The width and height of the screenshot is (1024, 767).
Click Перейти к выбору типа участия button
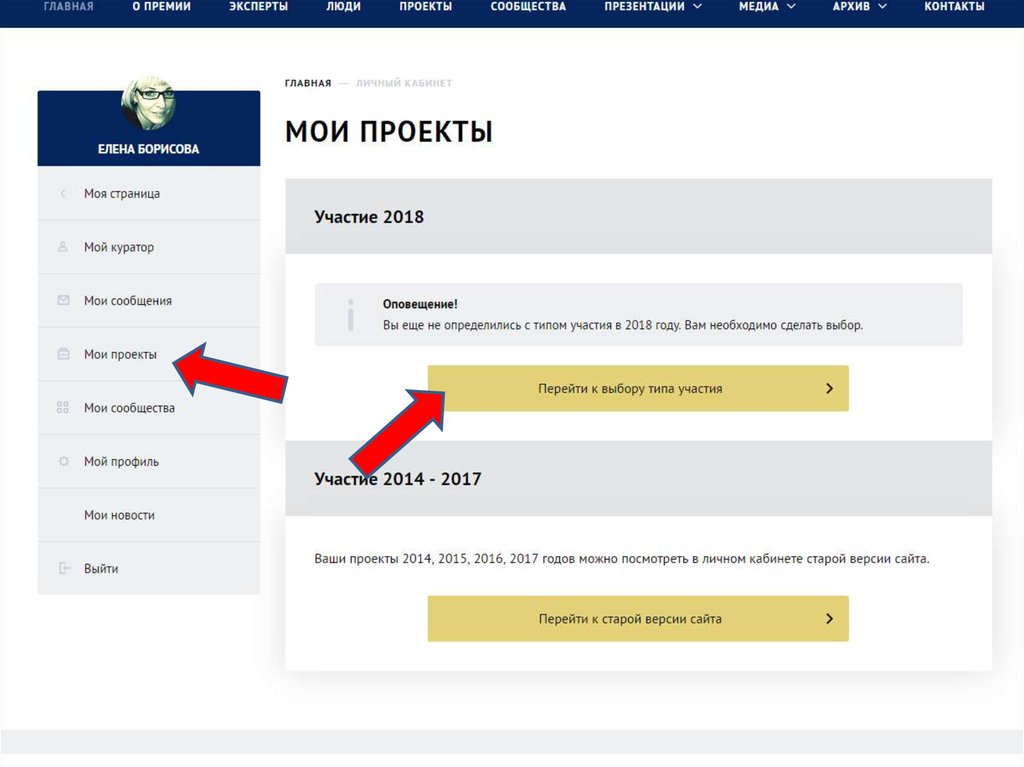coord(638,388)
